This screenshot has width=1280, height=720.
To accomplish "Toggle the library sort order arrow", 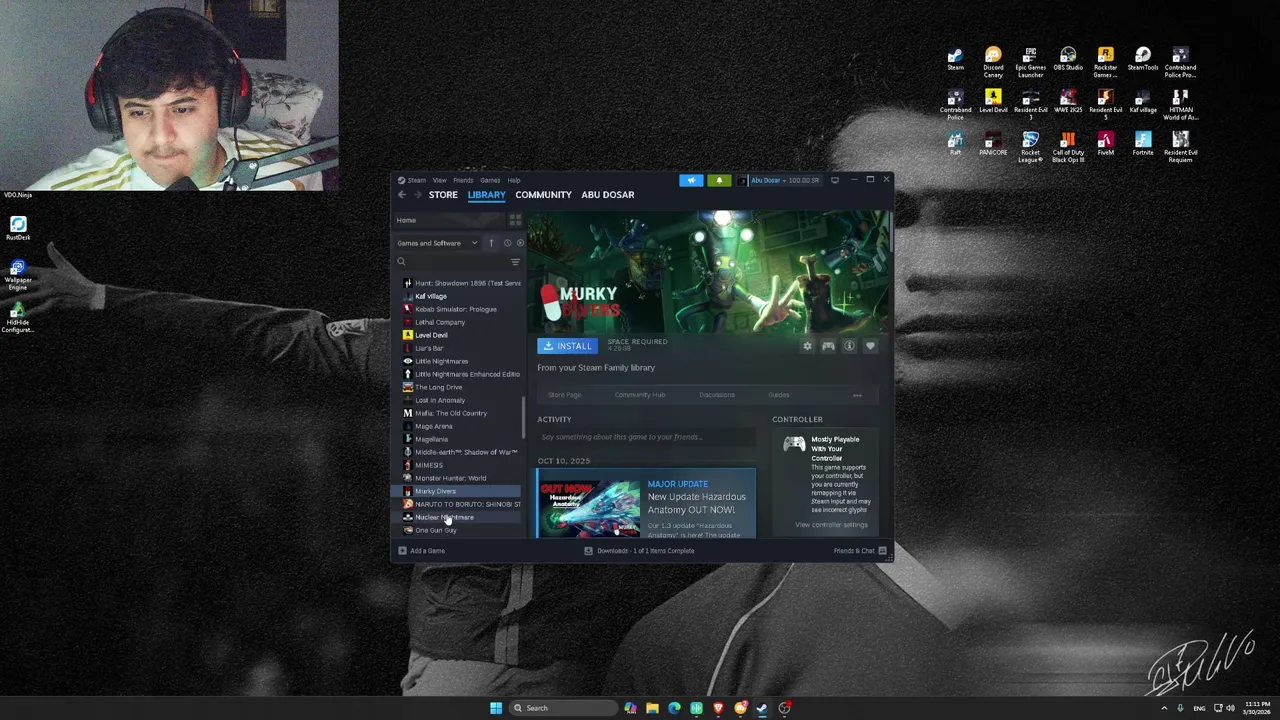I will [491, 243].
